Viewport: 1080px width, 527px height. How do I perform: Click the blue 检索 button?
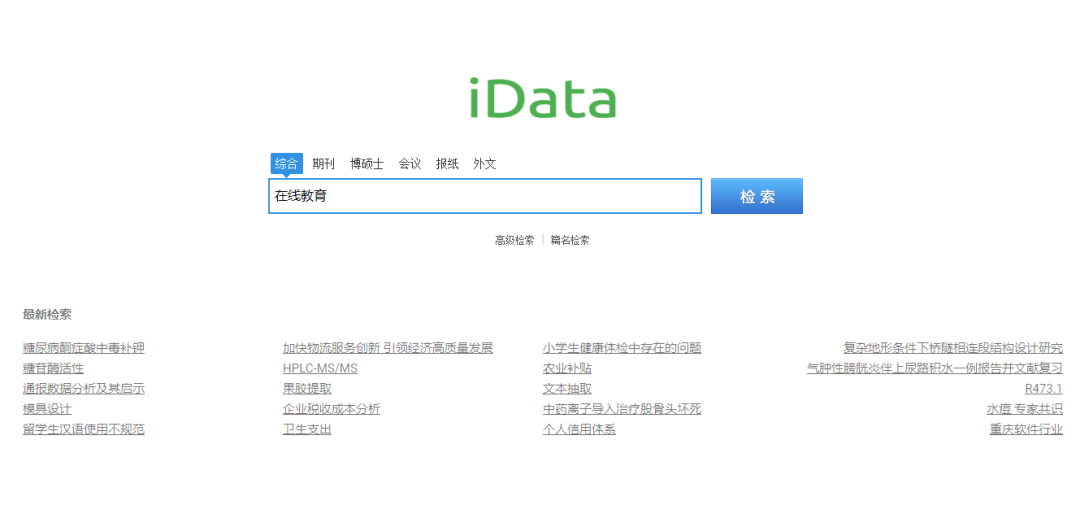coord(757,196)
